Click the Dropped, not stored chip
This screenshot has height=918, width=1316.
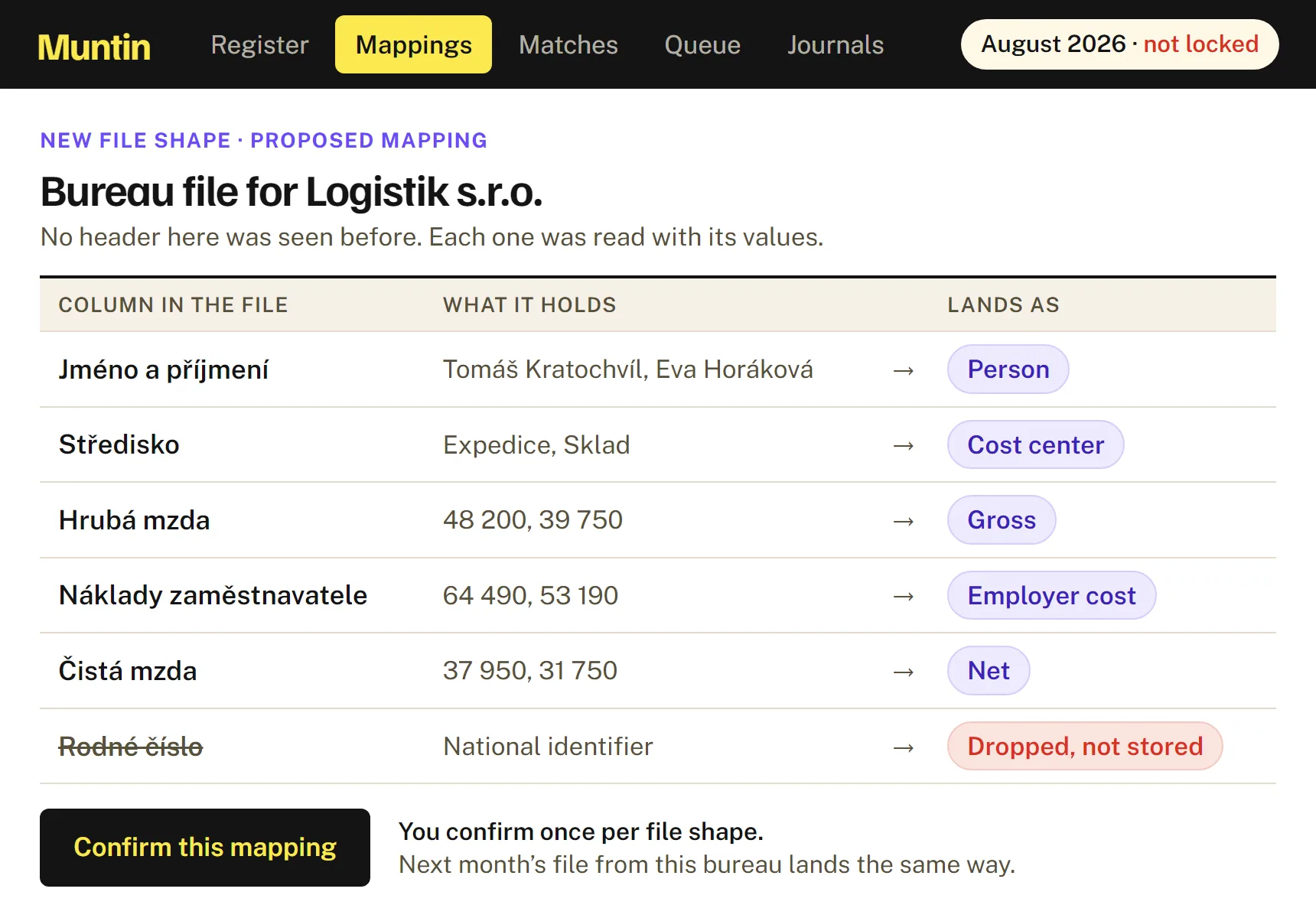pos(1085,746)
